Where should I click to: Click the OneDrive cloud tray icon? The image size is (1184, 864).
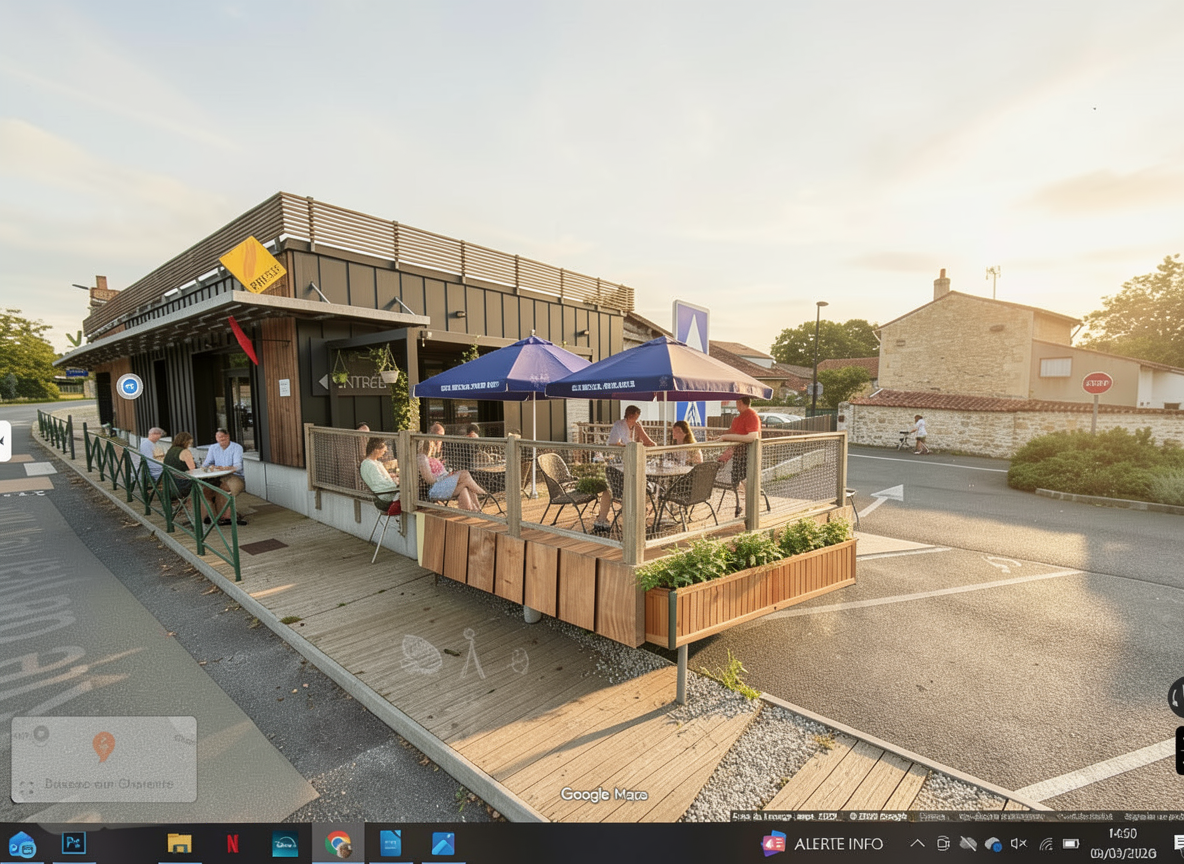[x=993, y=843]
